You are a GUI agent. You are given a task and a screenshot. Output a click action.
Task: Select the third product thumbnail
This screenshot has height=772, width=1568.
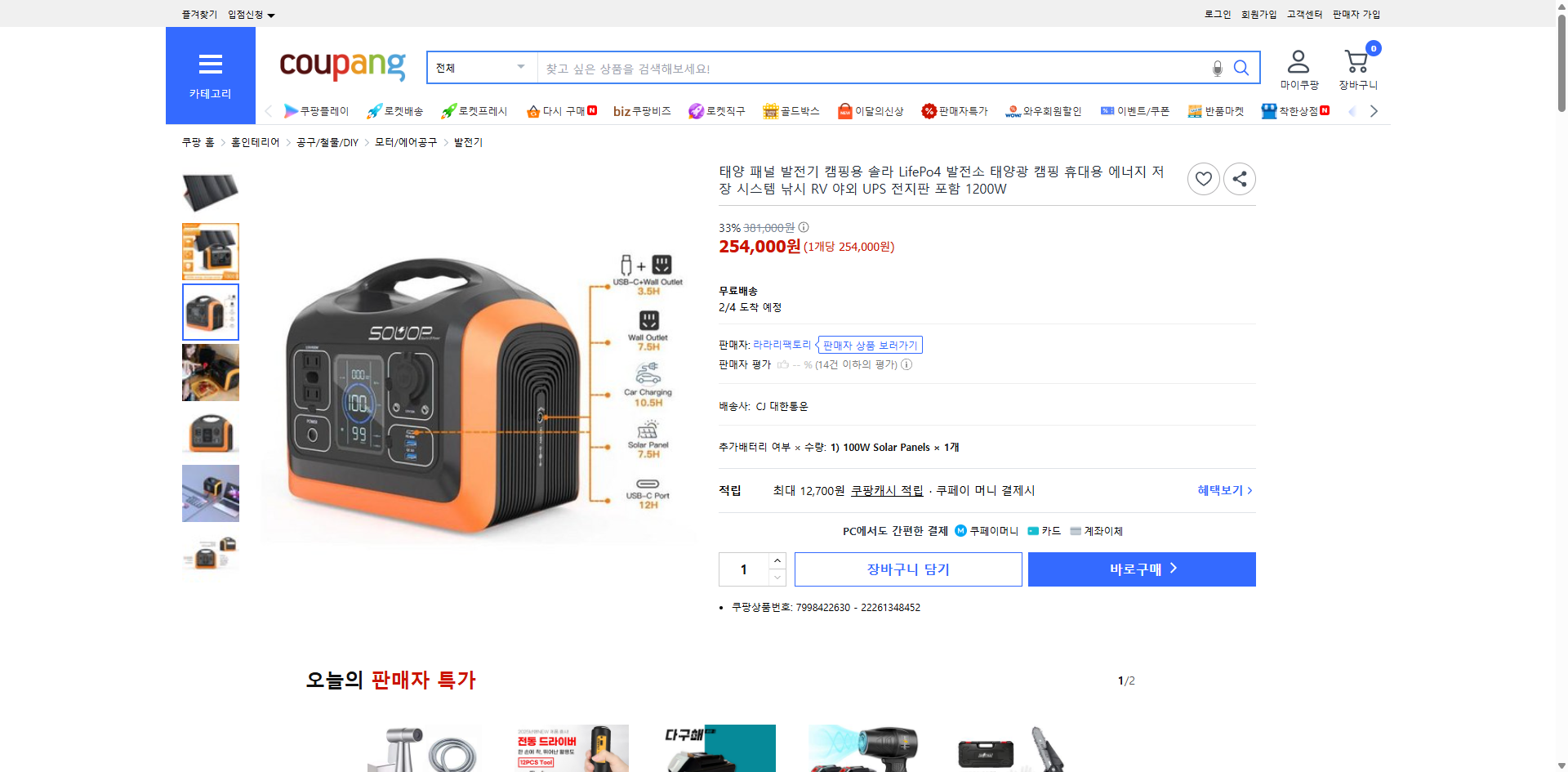[x=210, y=312]
